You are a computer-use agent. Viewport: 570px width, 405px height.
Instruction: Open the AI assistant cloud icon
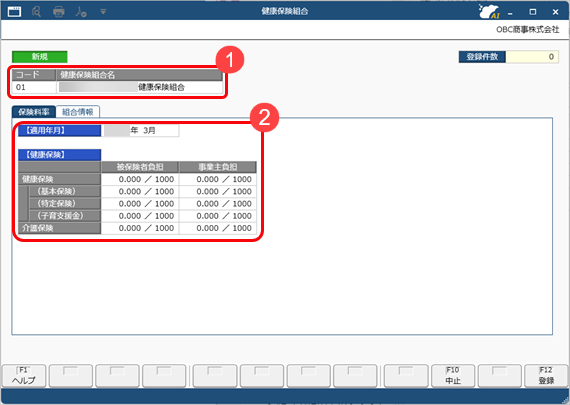point(489,12)
